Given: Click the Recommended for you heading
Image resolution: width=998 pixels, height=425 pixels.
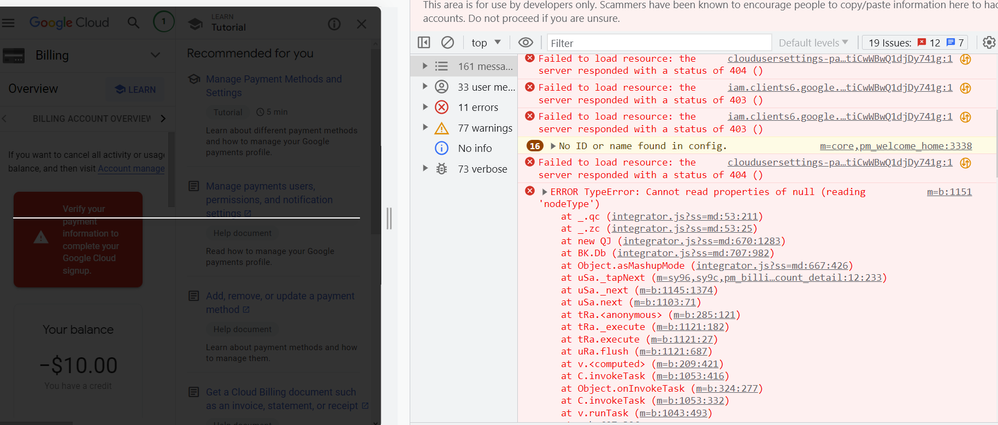Looking at the screenshot, I should click(250, 53).
